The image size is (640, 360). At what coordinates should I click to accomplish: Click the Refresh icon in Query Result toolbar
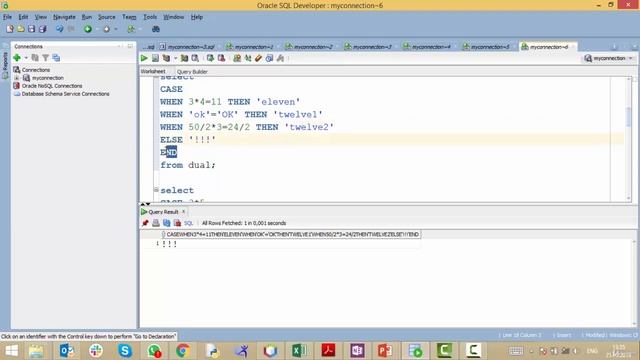pyautogui.click(x=167, y=223)
